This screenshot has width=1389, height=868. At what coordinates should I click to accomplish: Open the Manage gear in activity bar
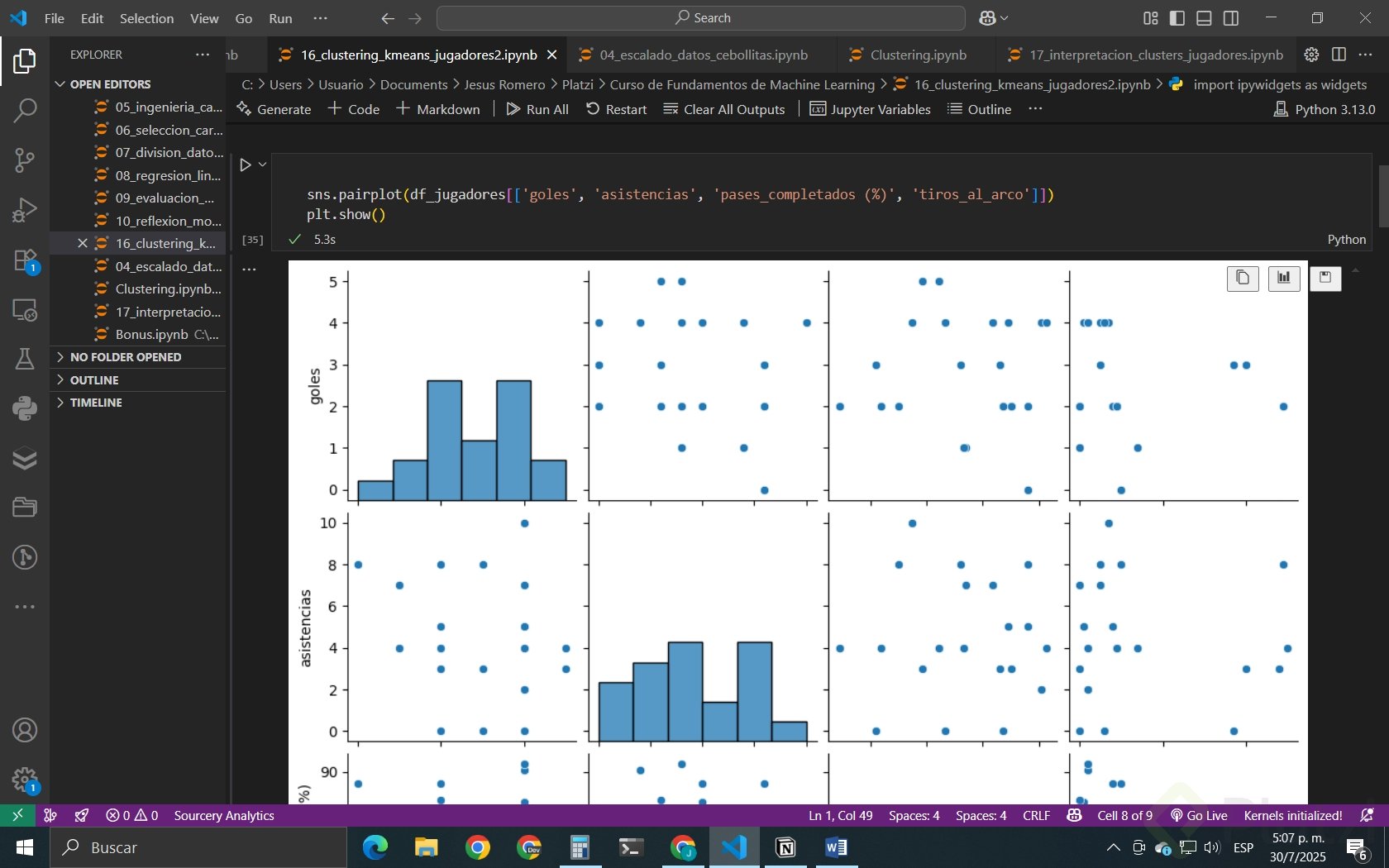25,779
